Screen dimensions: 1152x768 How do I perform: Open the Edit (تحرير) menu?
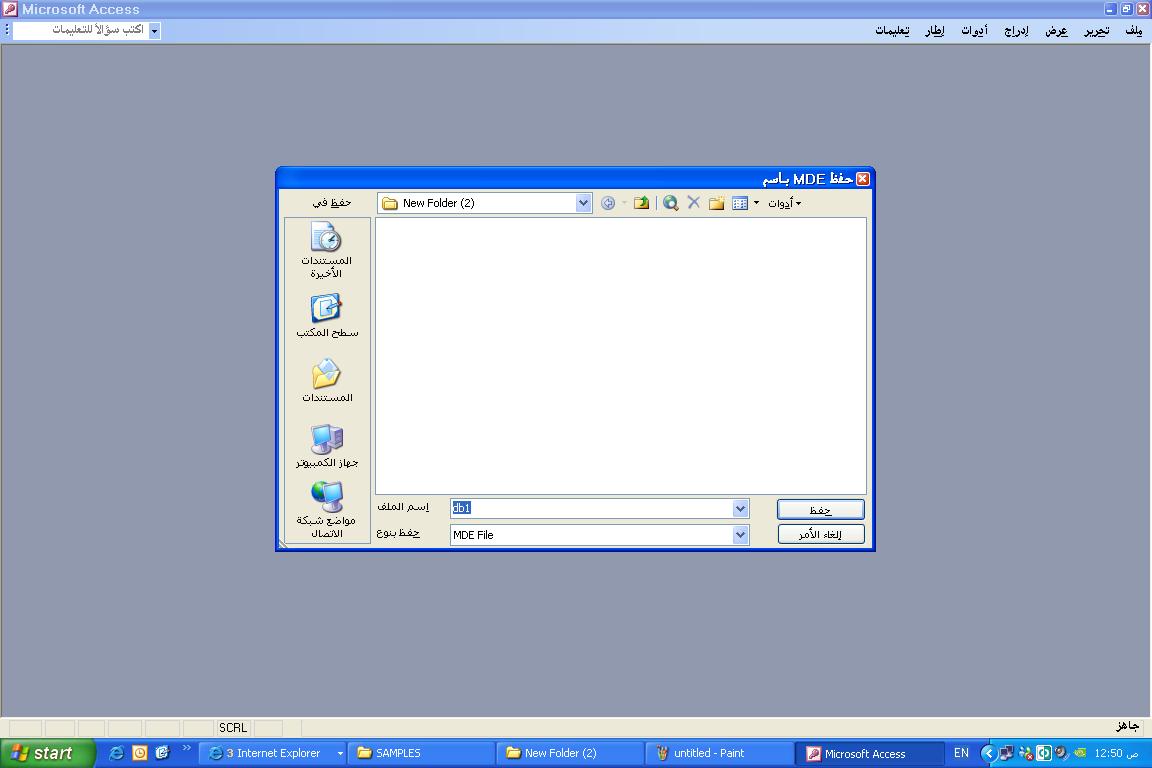[1097, 31]
